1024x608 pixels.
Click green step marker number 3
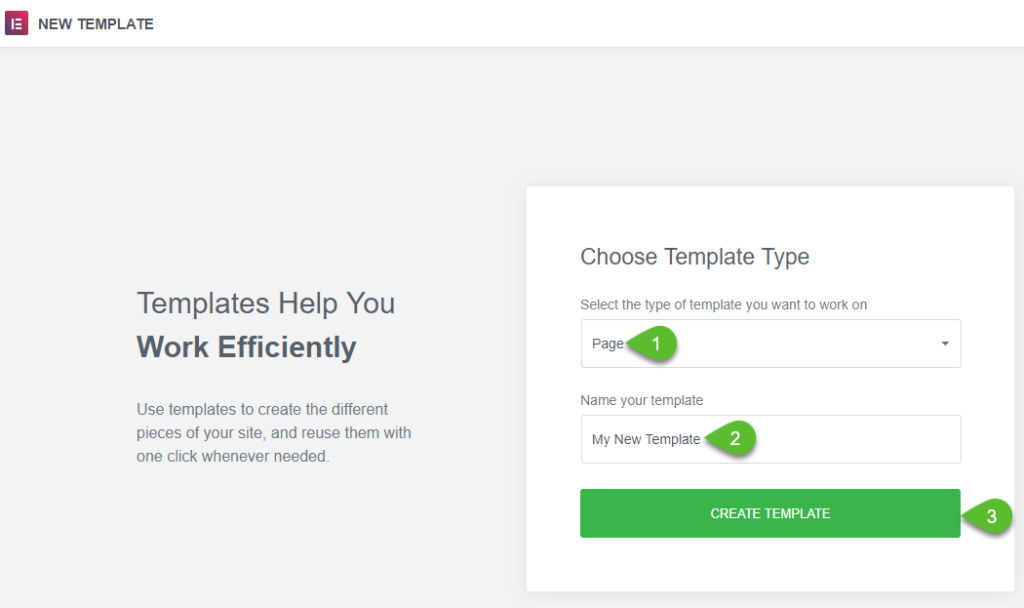[x=988, y=516]
